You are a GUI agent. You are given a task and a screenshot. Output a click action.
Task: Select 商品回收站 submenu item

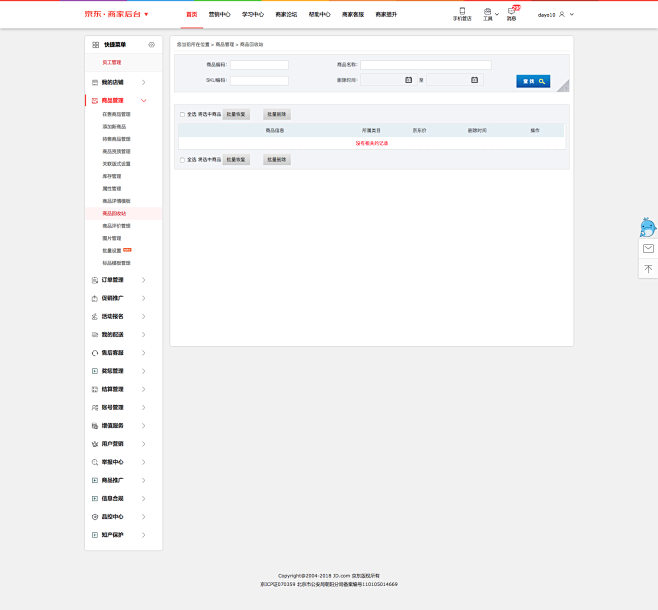pyautogui.click(x=114, y=214)
